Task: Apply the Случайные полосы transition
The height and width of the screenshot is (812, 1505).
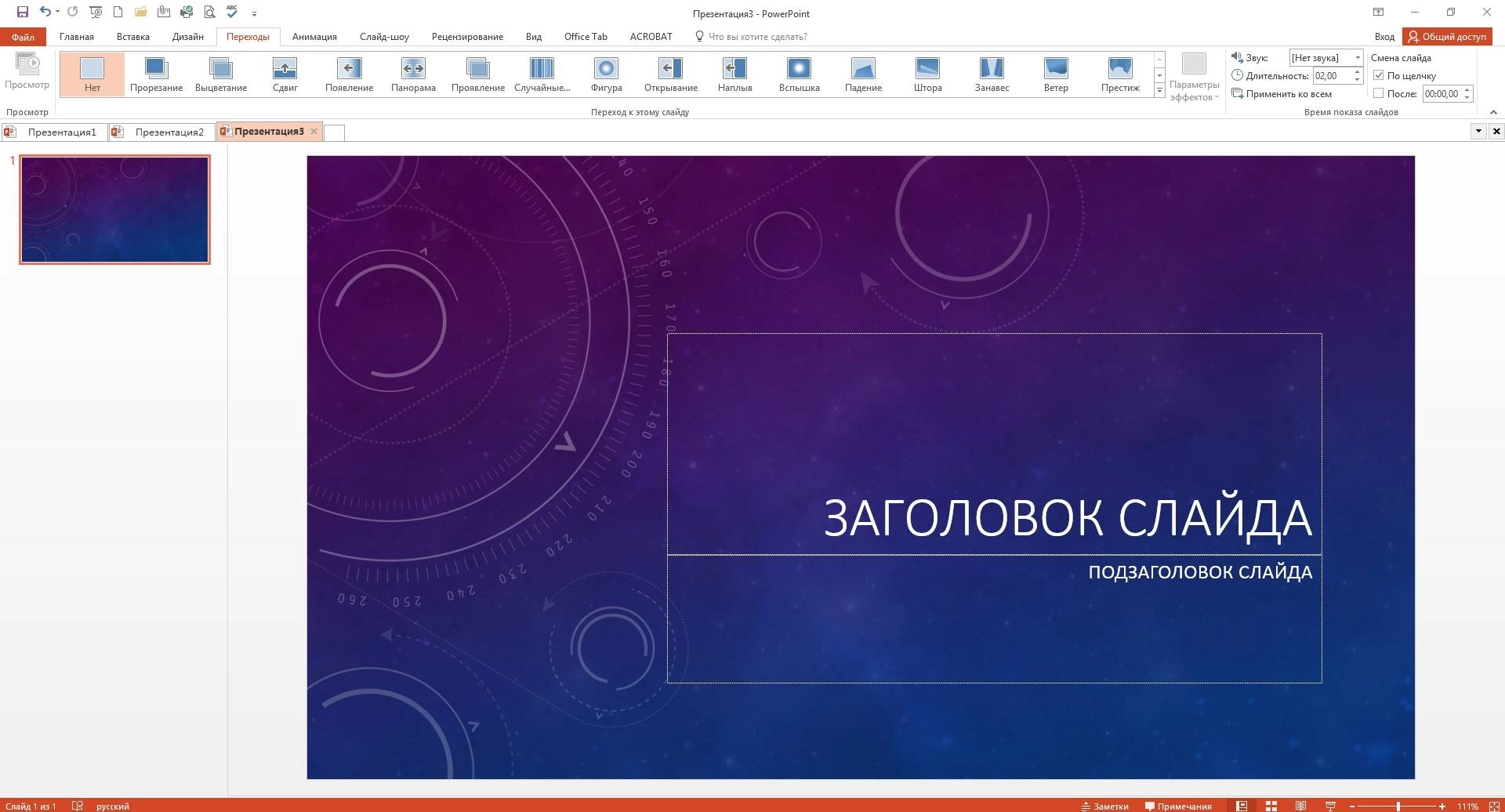Action: pyautogui.click(x=542, y=74)
